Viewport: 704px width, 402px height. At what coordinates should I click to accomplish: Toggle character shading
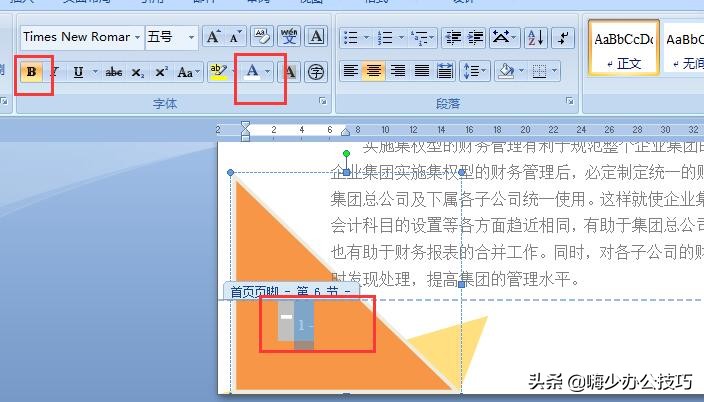coord(290,72)
